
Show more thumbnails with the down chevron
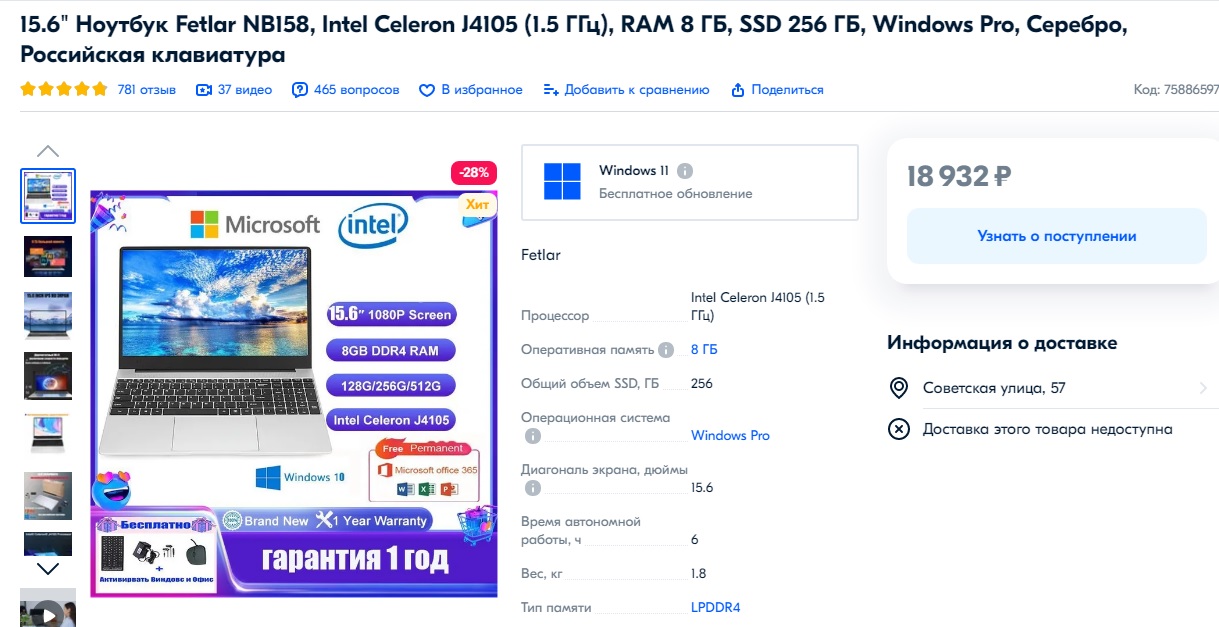(x=48, y=568)
